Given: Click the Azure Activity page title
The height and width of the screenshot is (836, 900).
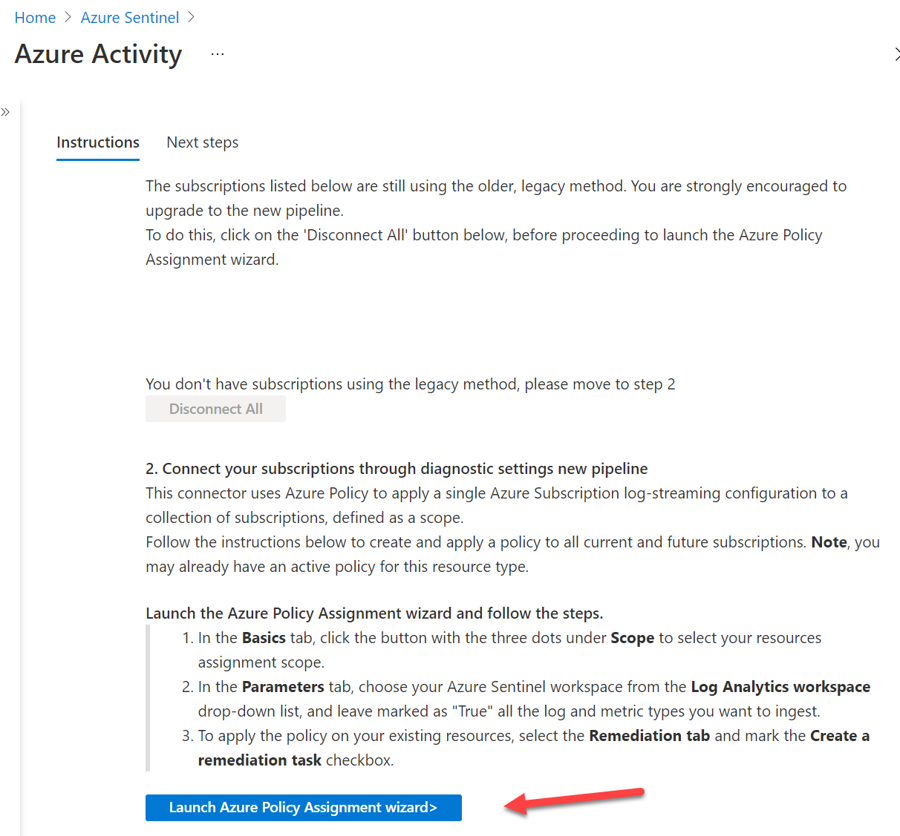Looking at the screenshot, I should pyautogui.click(x=97, y=54).
